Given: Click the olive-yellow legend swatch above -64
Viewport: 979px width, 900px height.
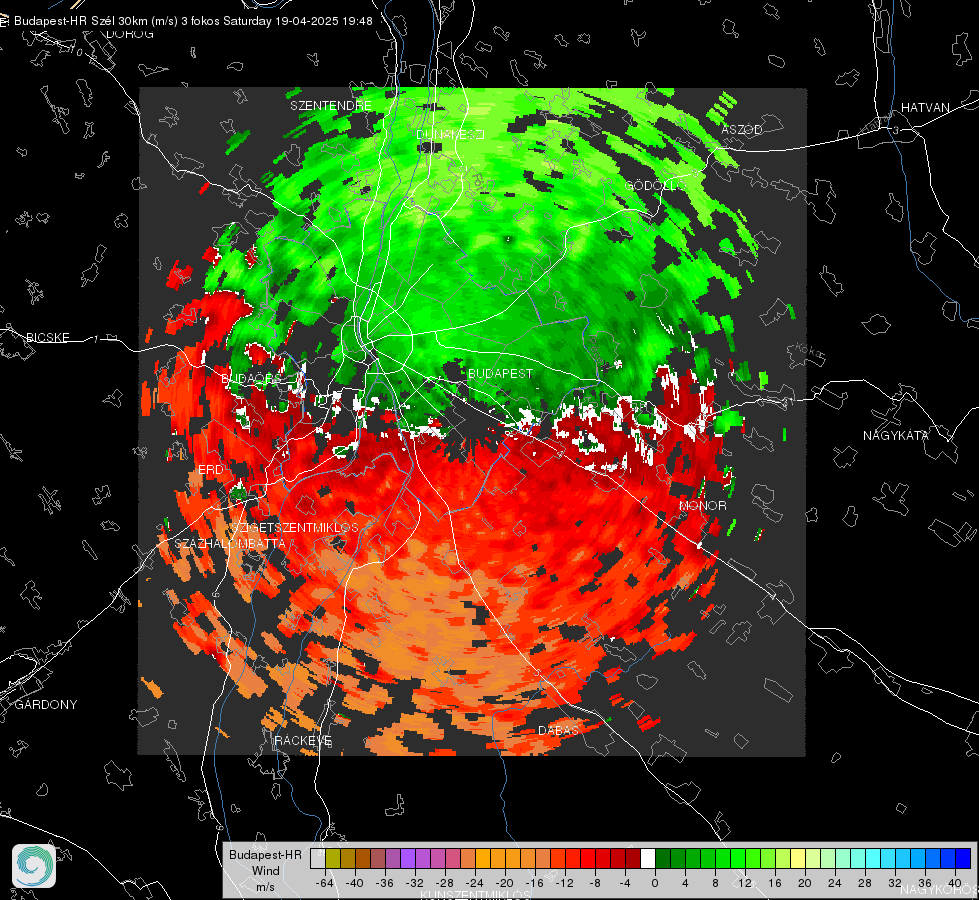Looking at the screenshot, I should pos(333,859).
